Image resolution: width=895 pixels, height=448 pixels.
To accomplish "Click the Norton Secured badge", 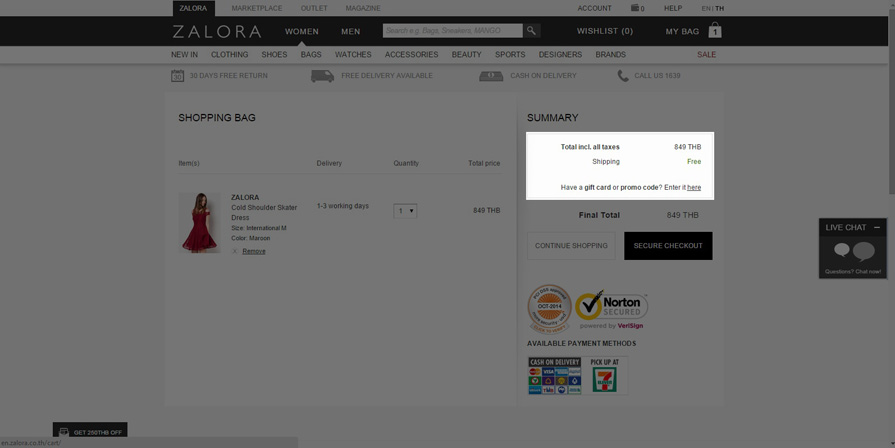I will point(611,309).
